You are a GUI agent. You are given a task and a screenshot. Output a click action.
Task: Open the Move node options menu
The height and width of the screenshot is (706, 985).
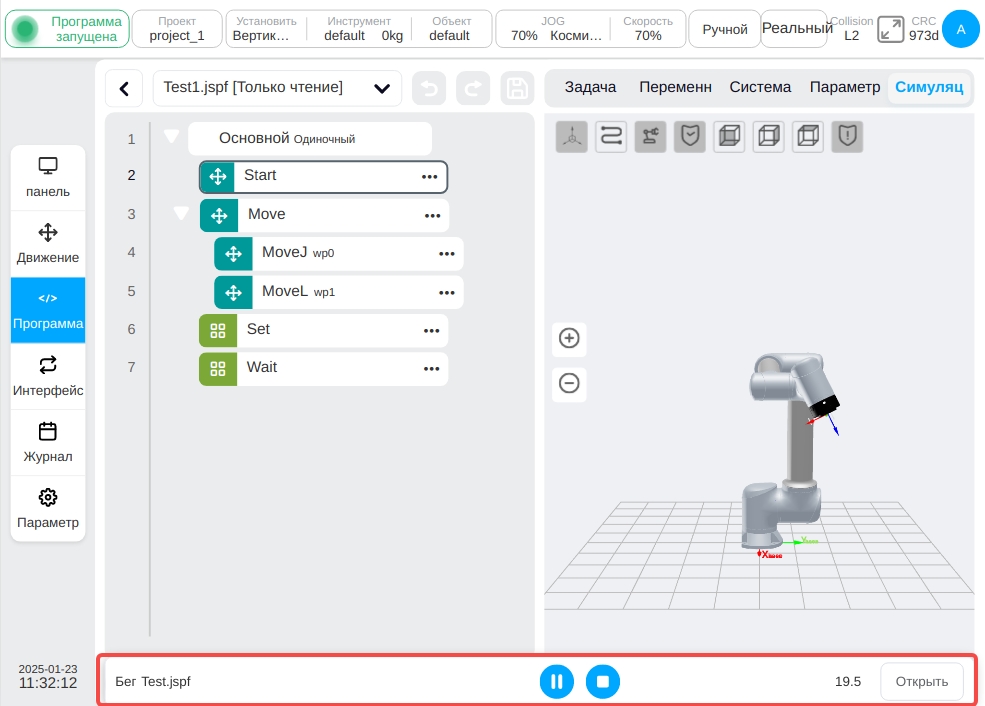(432, 216)
